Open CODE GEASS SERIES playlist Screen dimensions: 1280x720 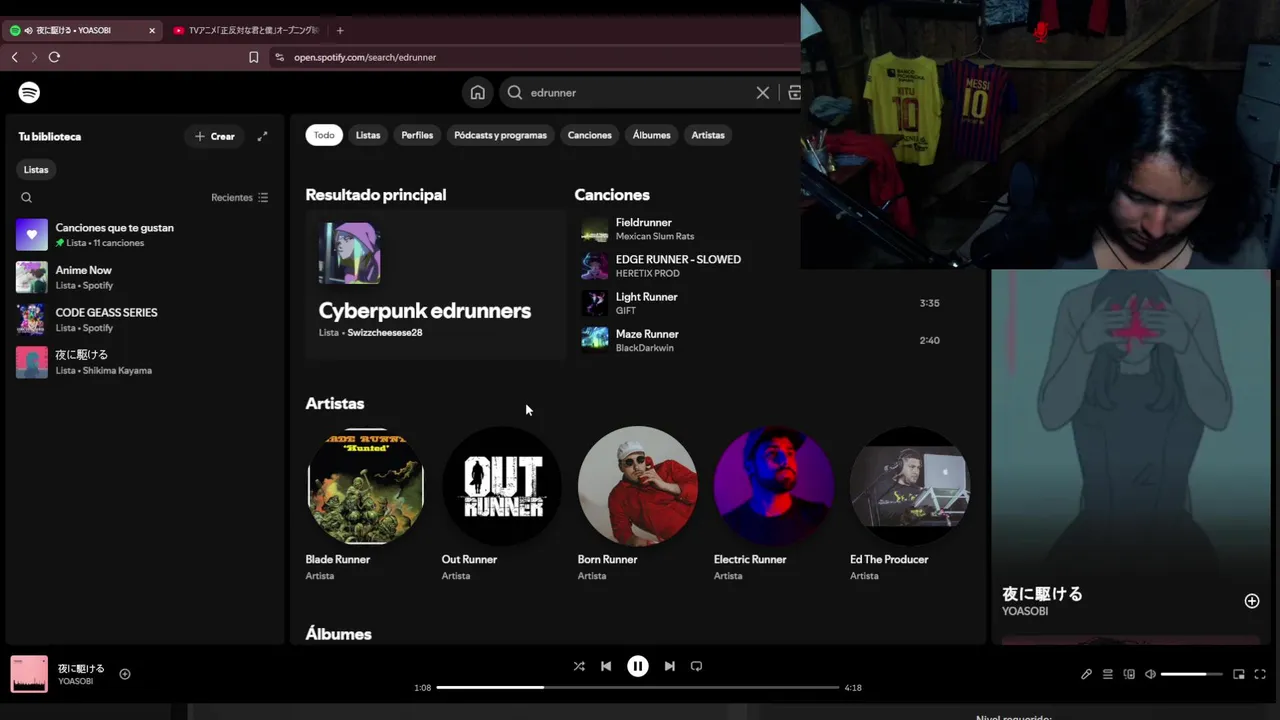coord(143,319)
